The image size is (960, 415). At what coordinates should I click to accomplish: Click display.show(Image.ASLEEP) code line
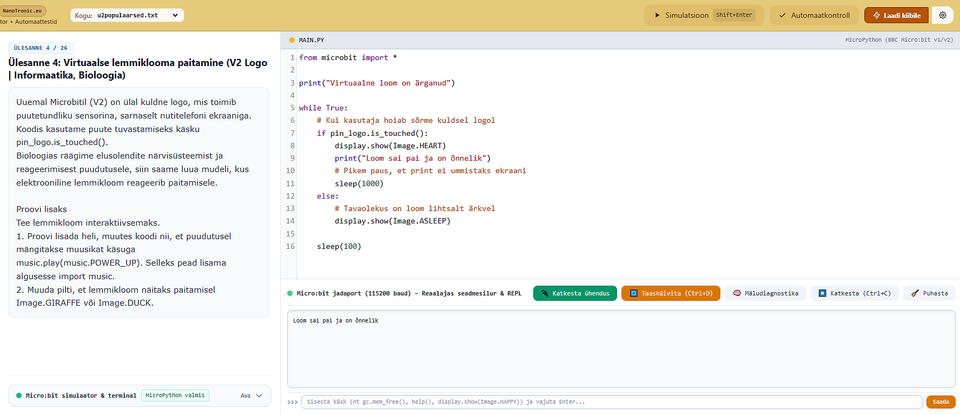(x=392, y=221)
